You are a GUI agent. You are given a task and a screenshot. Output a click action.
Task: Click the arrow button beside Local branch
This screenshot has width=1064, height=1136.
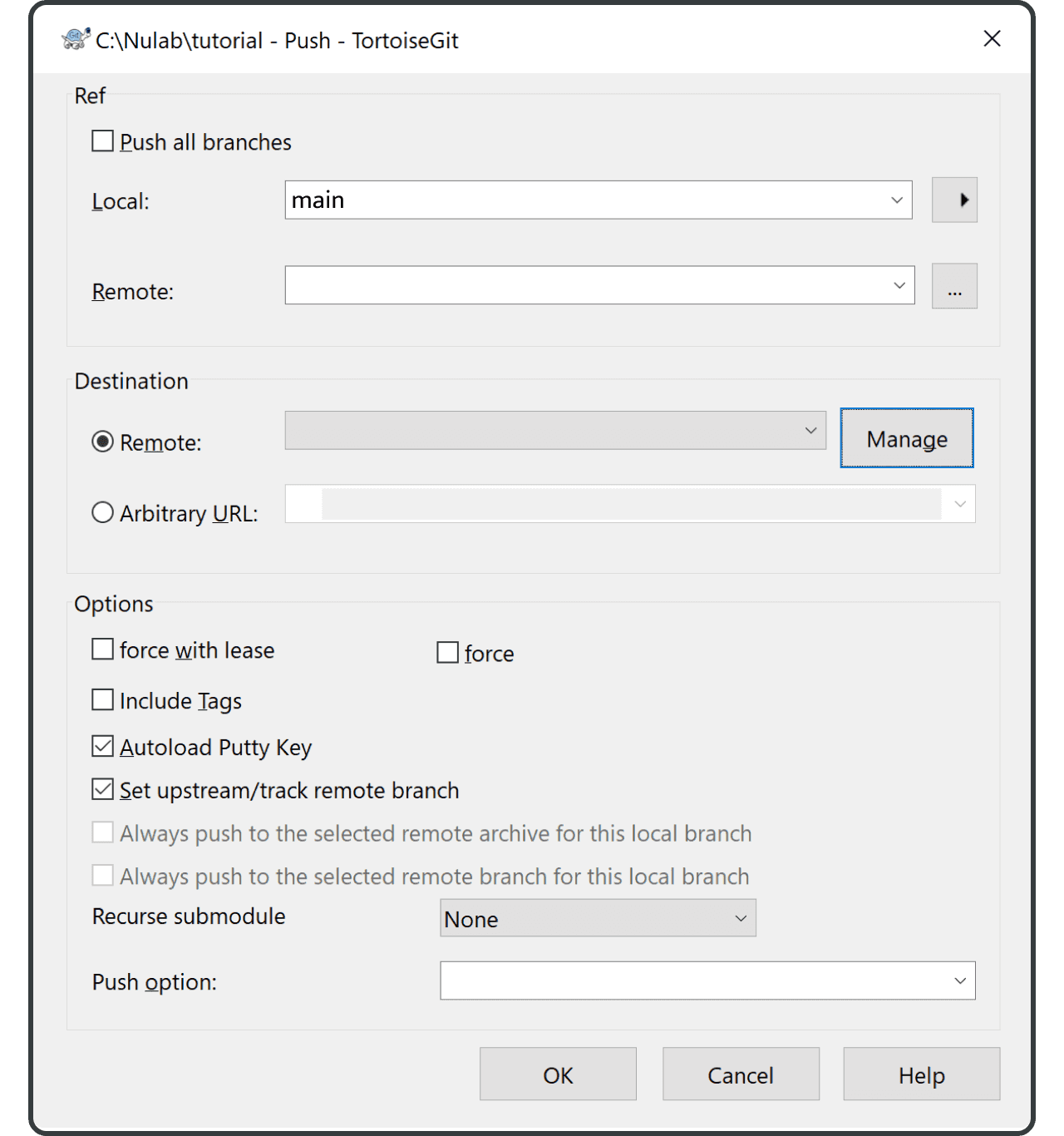point(954,200)
